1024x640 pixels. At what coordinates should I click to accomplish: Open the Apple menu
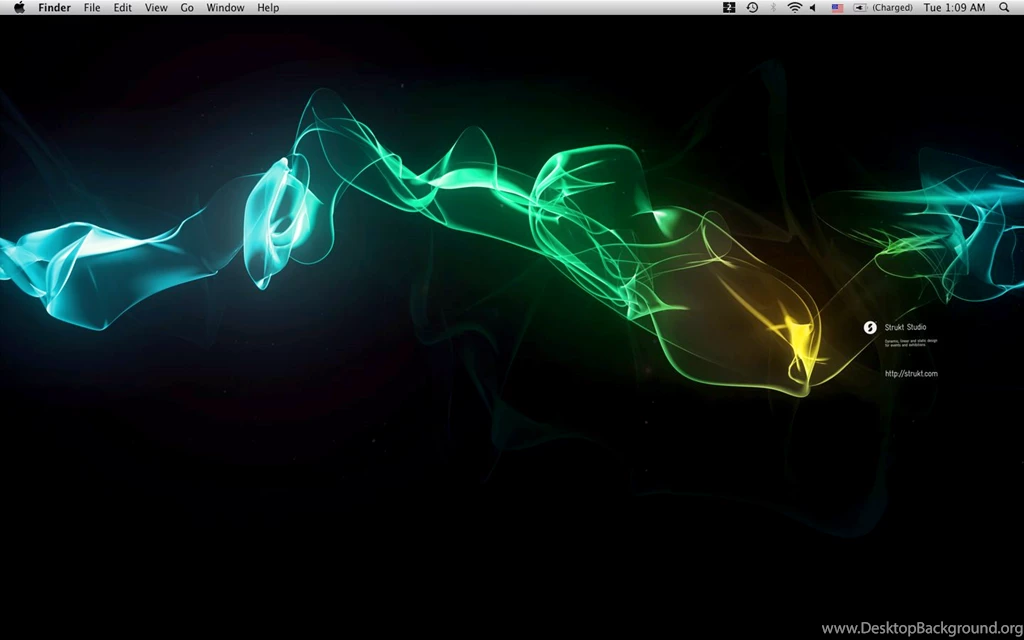click(19, 7)
